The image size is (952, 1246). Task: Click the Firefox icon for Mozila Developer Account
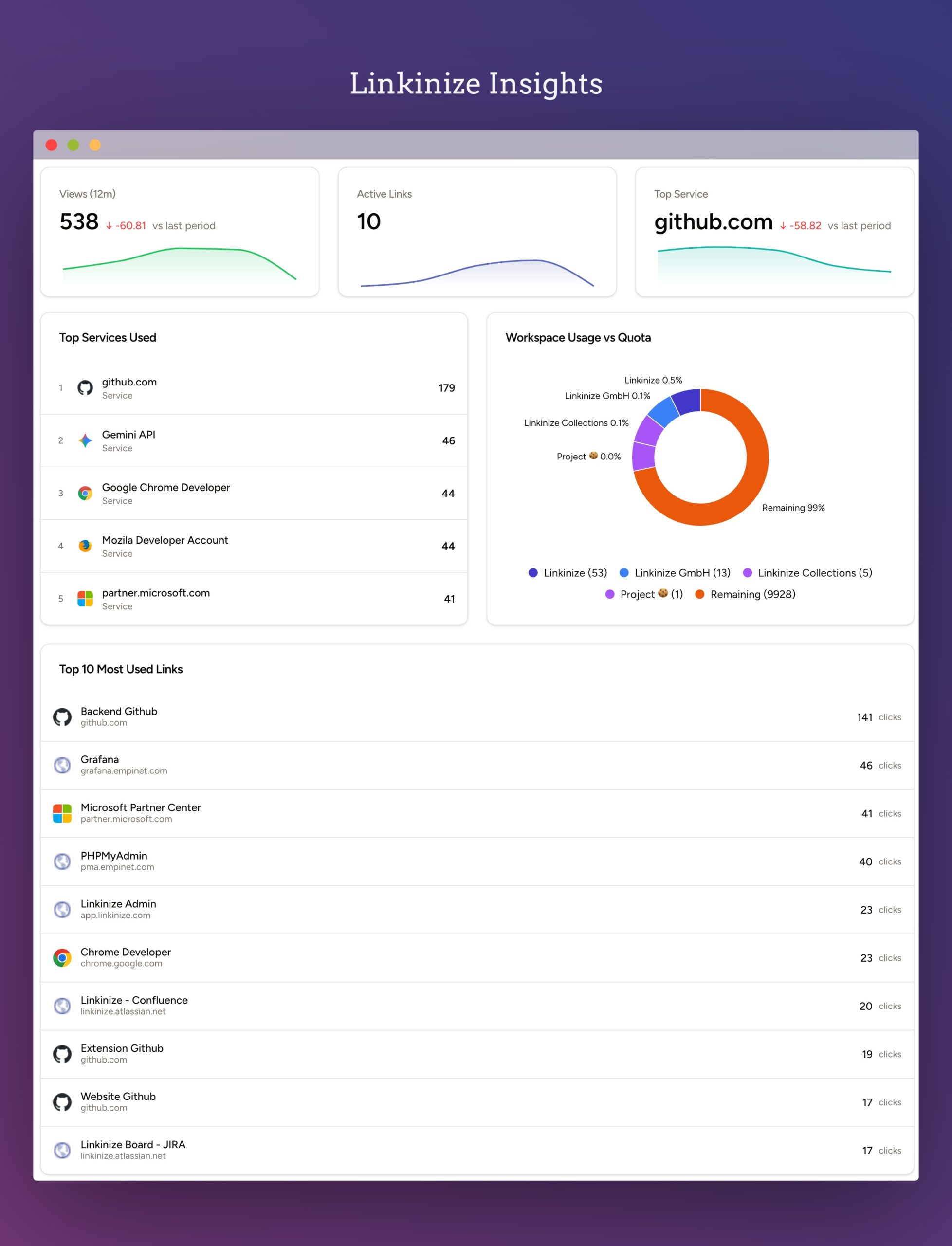coord(85,546)
